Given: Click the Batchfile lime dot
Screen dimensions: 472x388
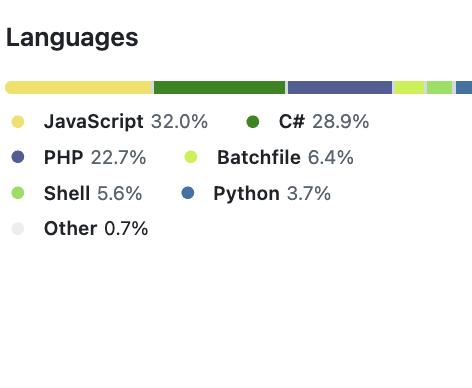Looking at the screenshot, I should pos(191,157).
